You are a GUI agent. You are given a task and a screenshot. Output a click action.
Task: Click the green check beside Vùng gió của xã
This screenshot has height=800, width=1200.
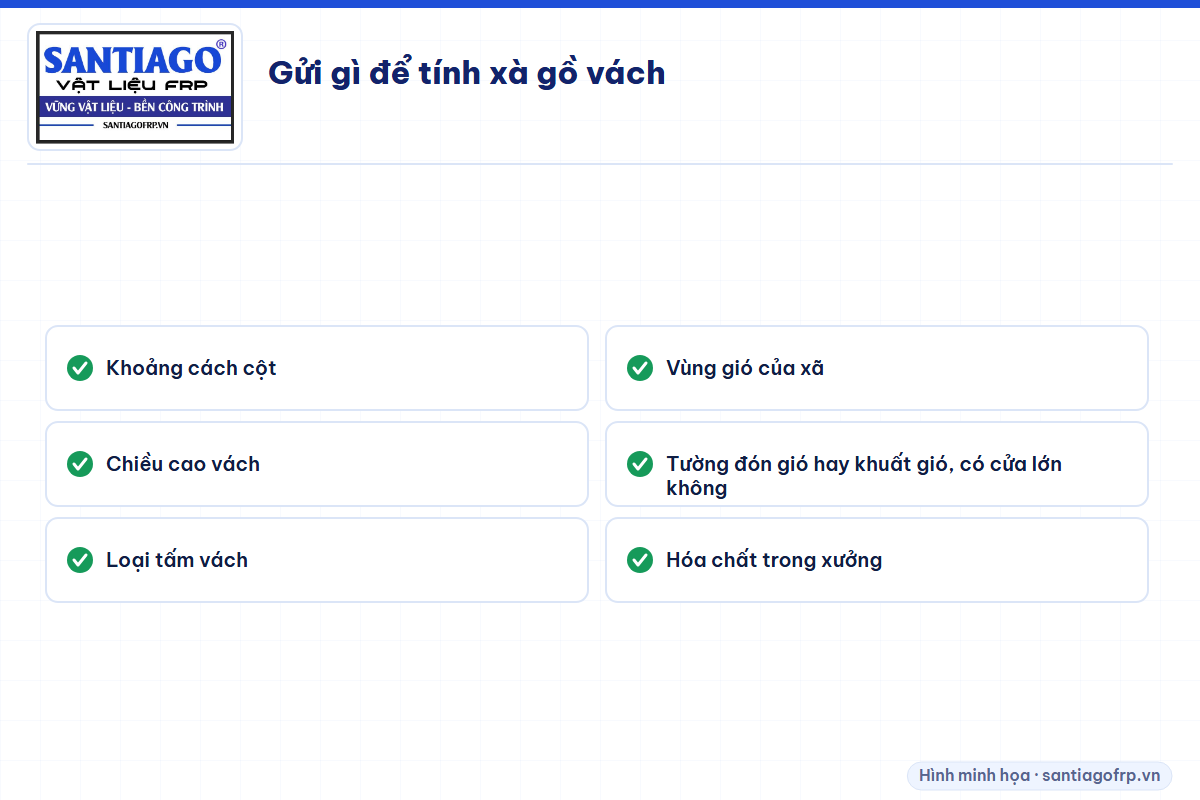point(640,368)
